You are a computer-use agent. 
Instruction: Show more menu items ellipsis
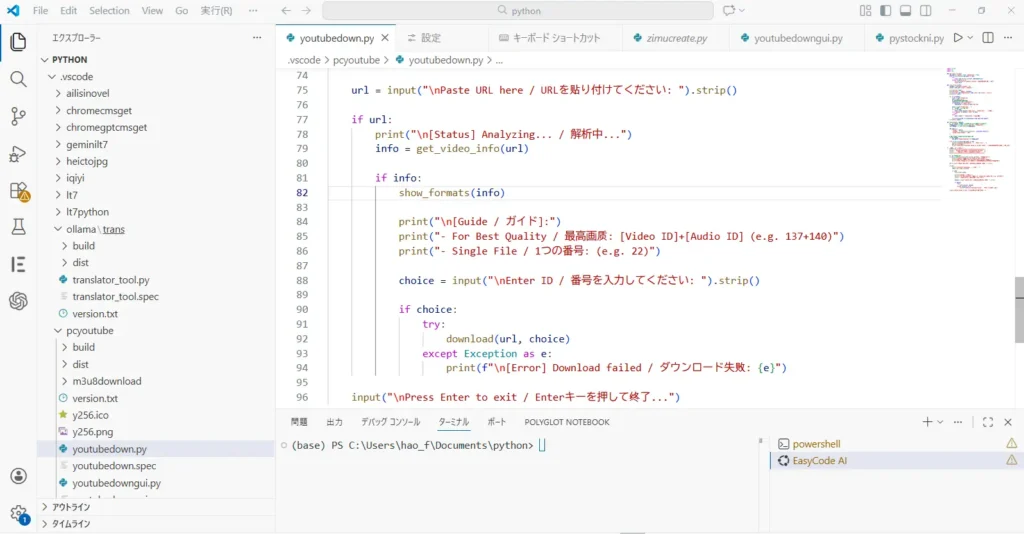point(253,10)
